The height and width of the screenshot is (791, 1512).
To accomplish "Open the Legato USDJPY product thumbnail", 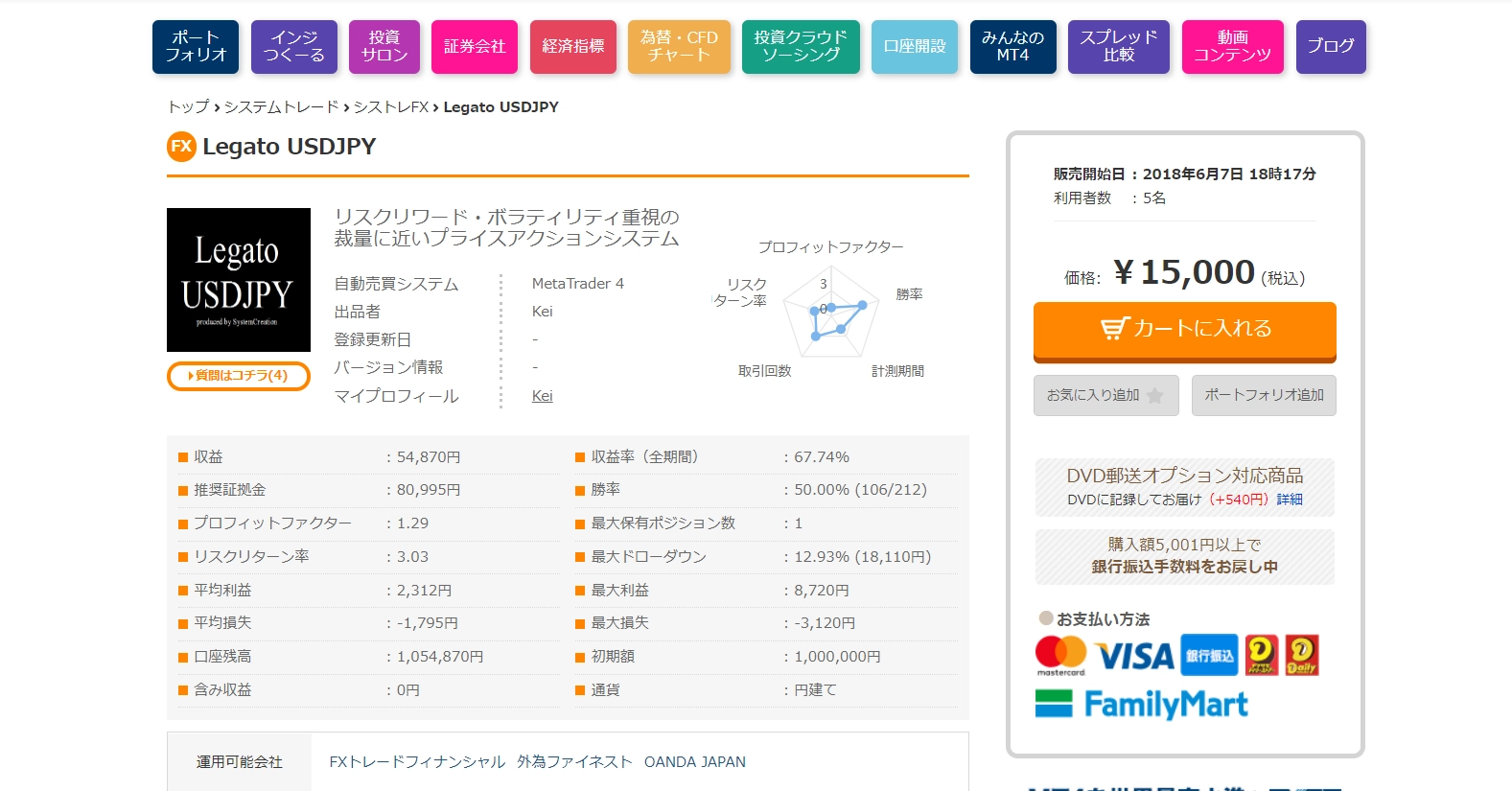I will pyautogui.click(x=239, y=280).
